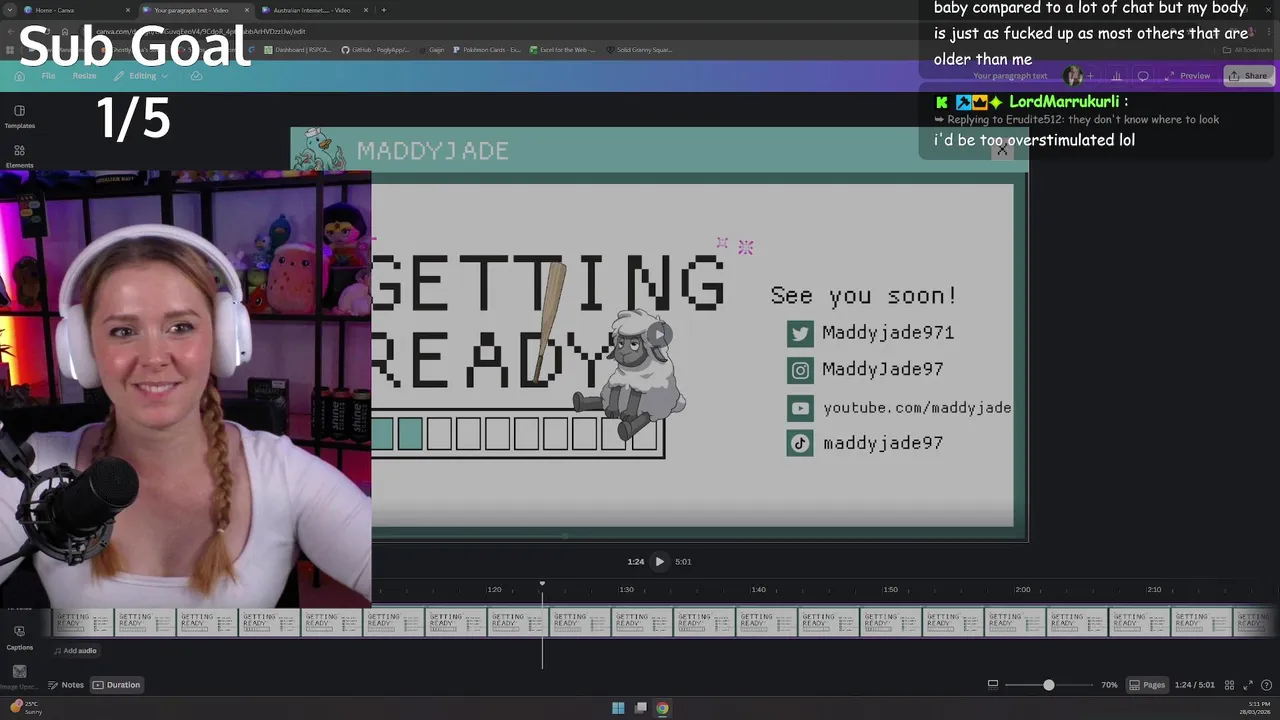The width and height of the screenshot is (1280, 720).
Task: Click the Canva home icon
Action: 19,76
